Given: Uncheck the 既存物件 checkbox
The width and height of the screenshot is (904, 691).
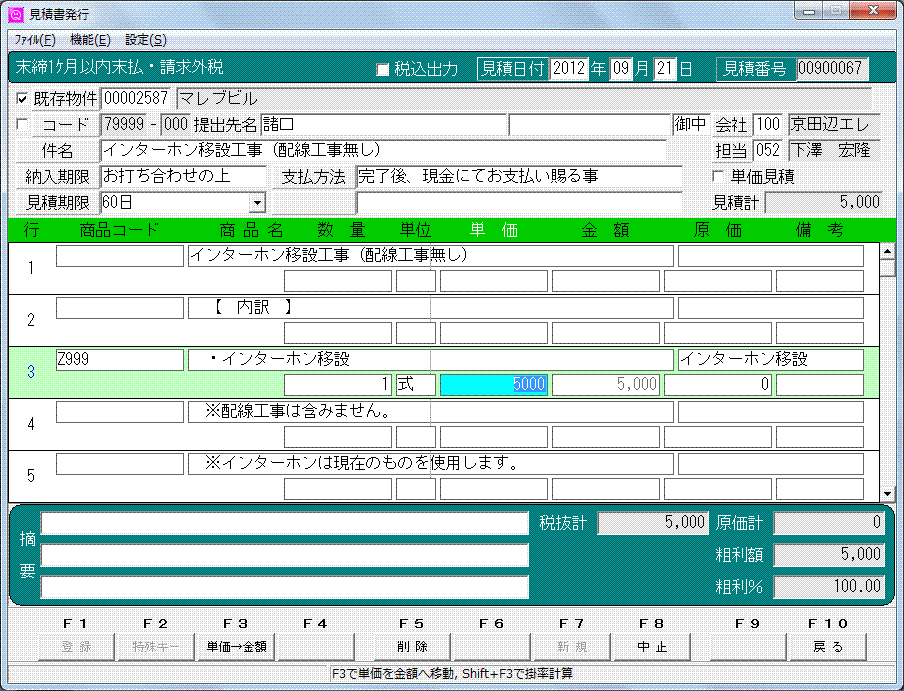Looking at the screenshot, I should tap(22, 99).
